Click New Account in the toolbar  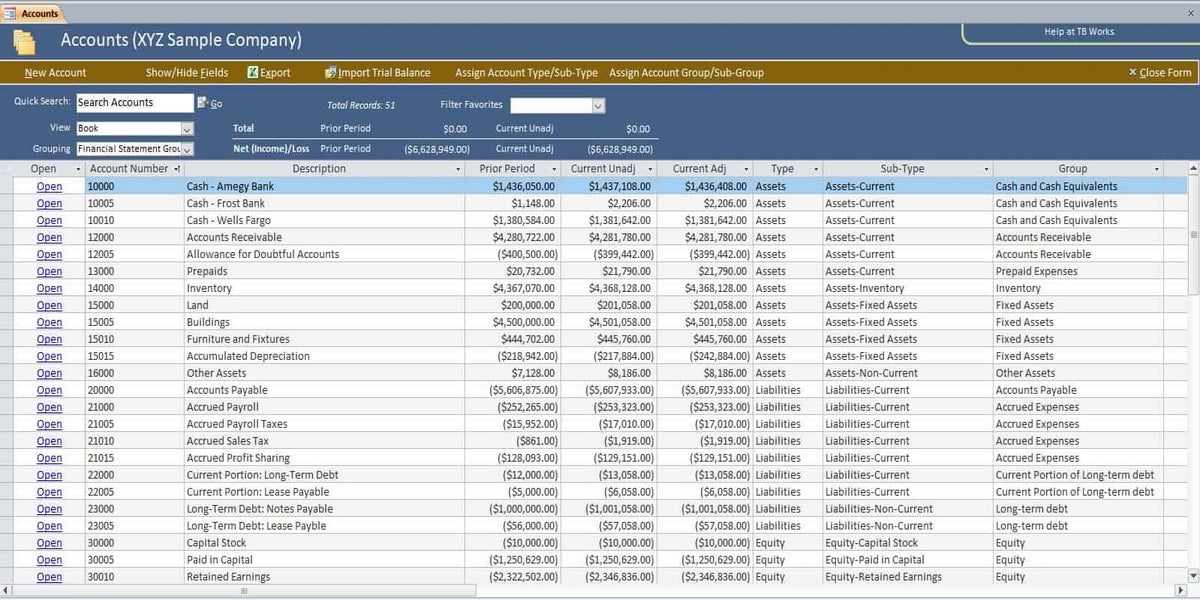coord(55,73)
